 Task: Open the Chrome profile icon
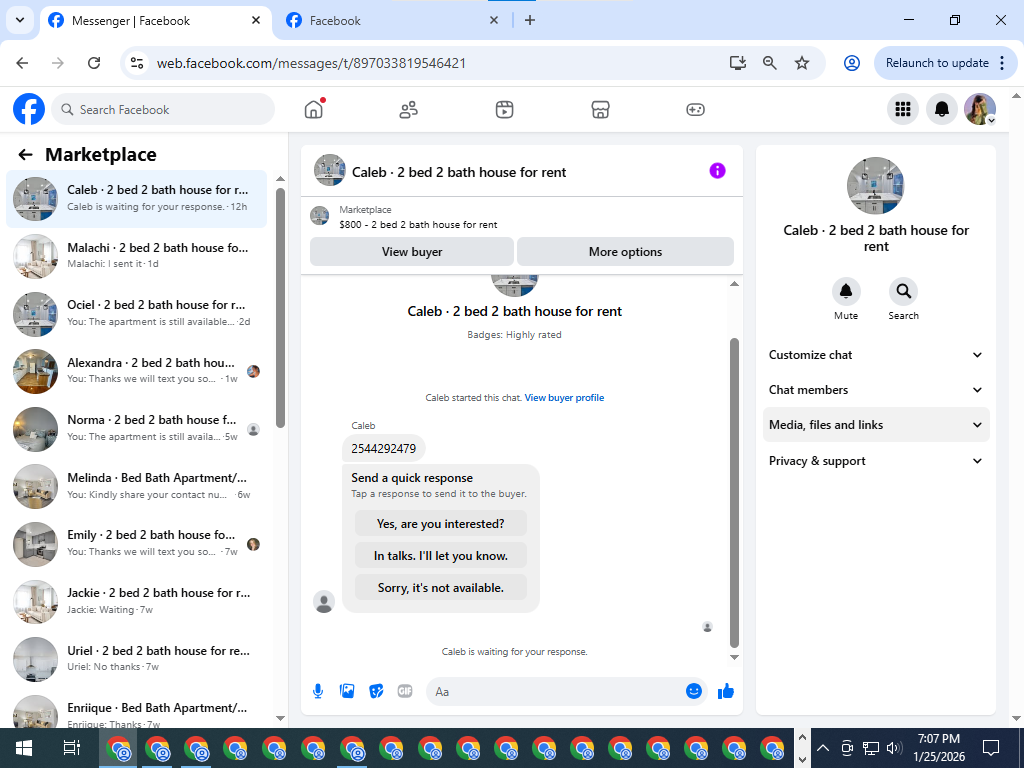tap(852, 63)
